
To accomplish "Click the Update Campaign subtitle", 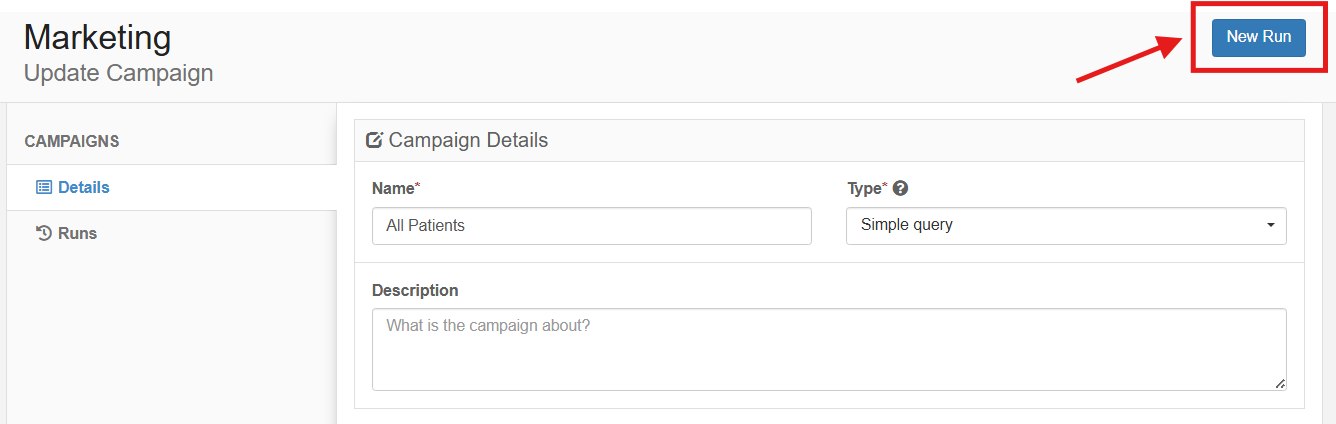I will point(119,73).
